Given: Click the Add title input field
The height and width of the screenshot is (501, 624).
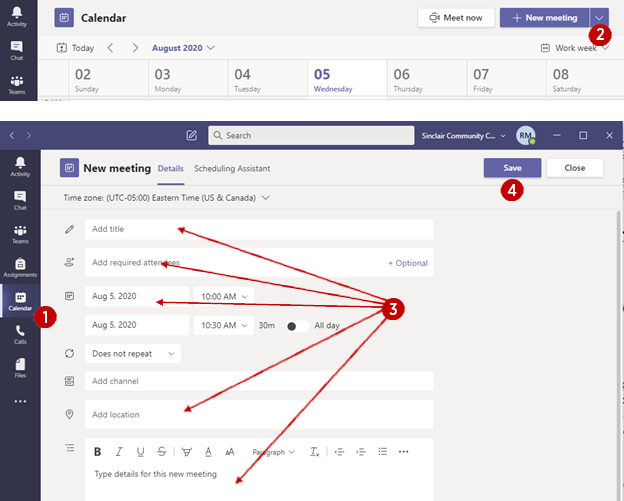Looking at the screenshot, I should coord(259,229).
